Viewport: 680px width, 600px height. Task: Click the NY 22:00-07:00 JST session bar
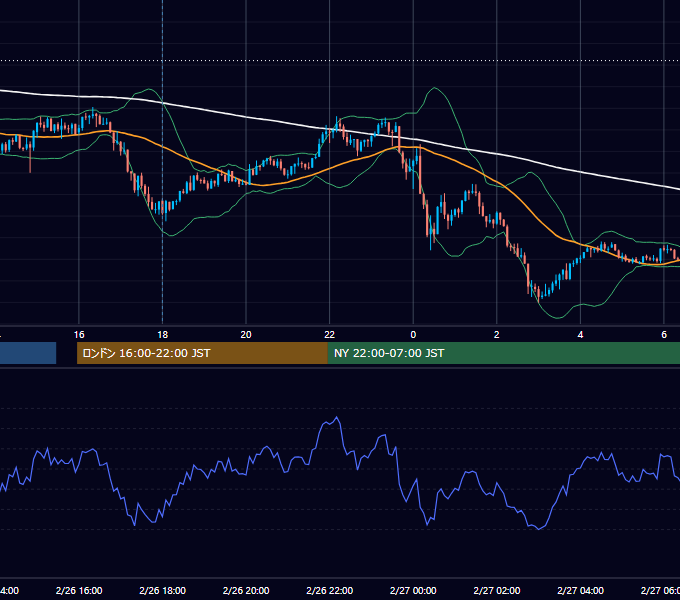point(503,353)
